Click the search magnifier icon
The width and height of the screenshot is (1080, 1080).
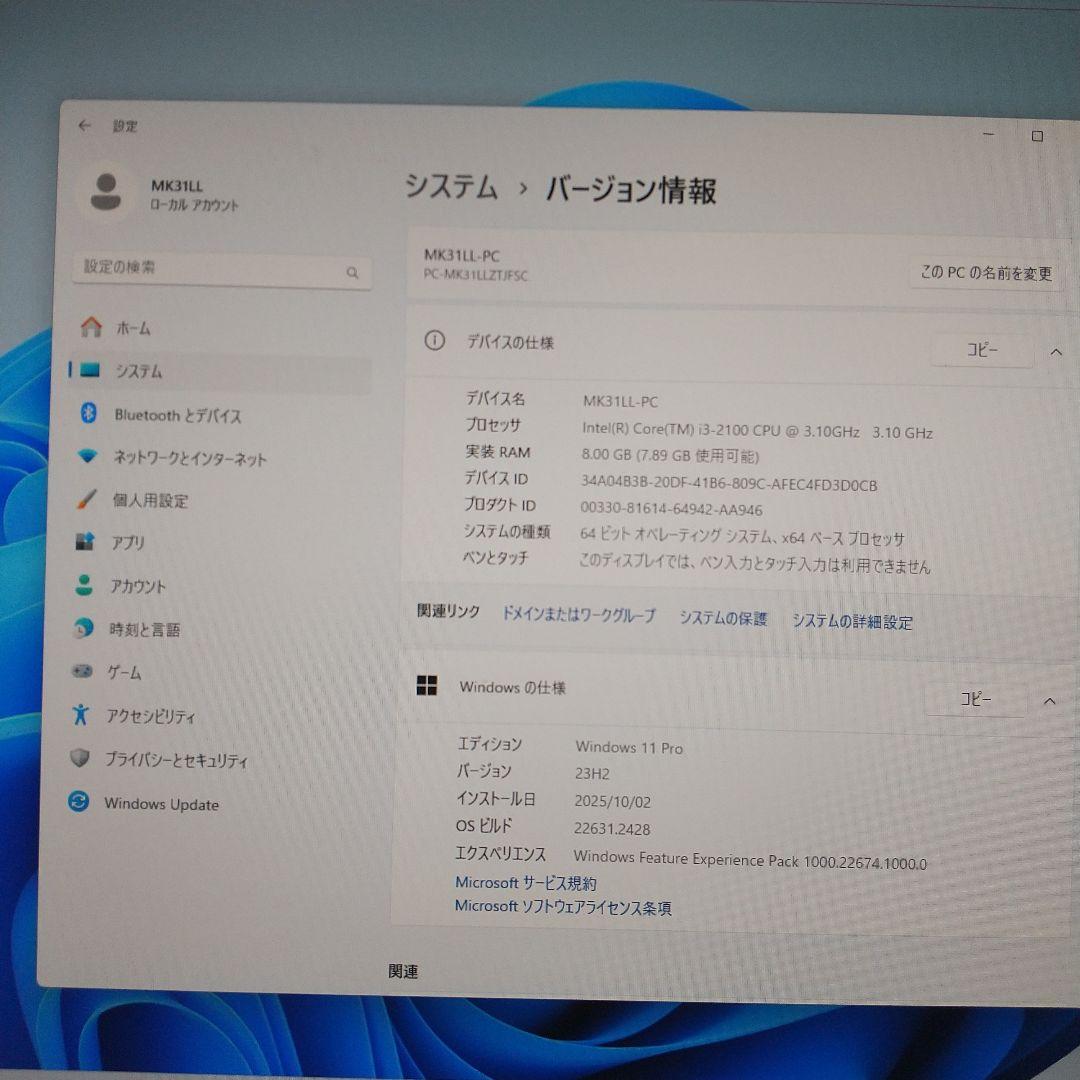coord(353,272)
